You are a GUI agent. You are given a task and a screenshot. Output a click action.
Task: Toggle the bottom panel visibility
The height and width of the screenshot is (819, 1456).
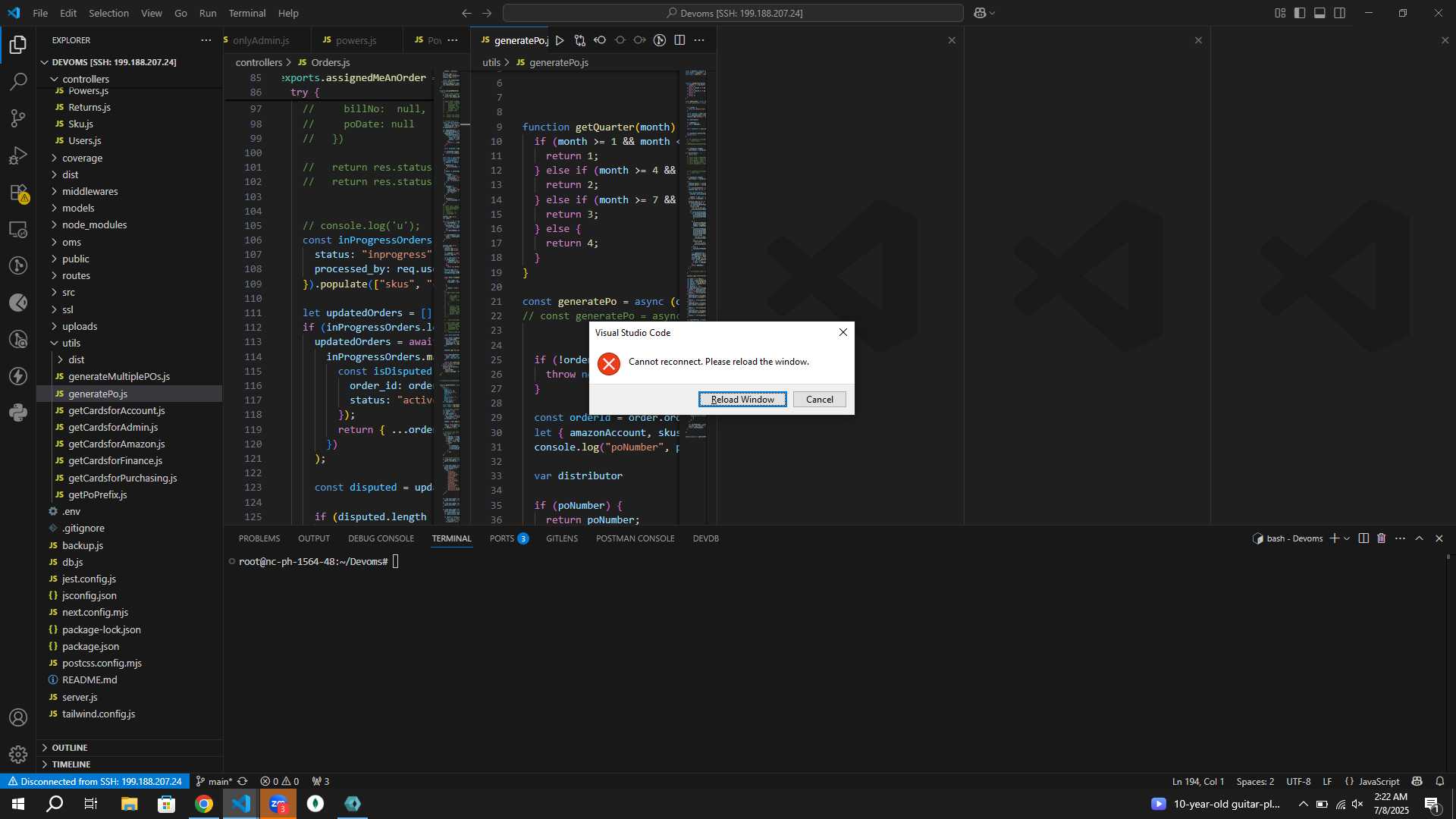coord(1319,13)
